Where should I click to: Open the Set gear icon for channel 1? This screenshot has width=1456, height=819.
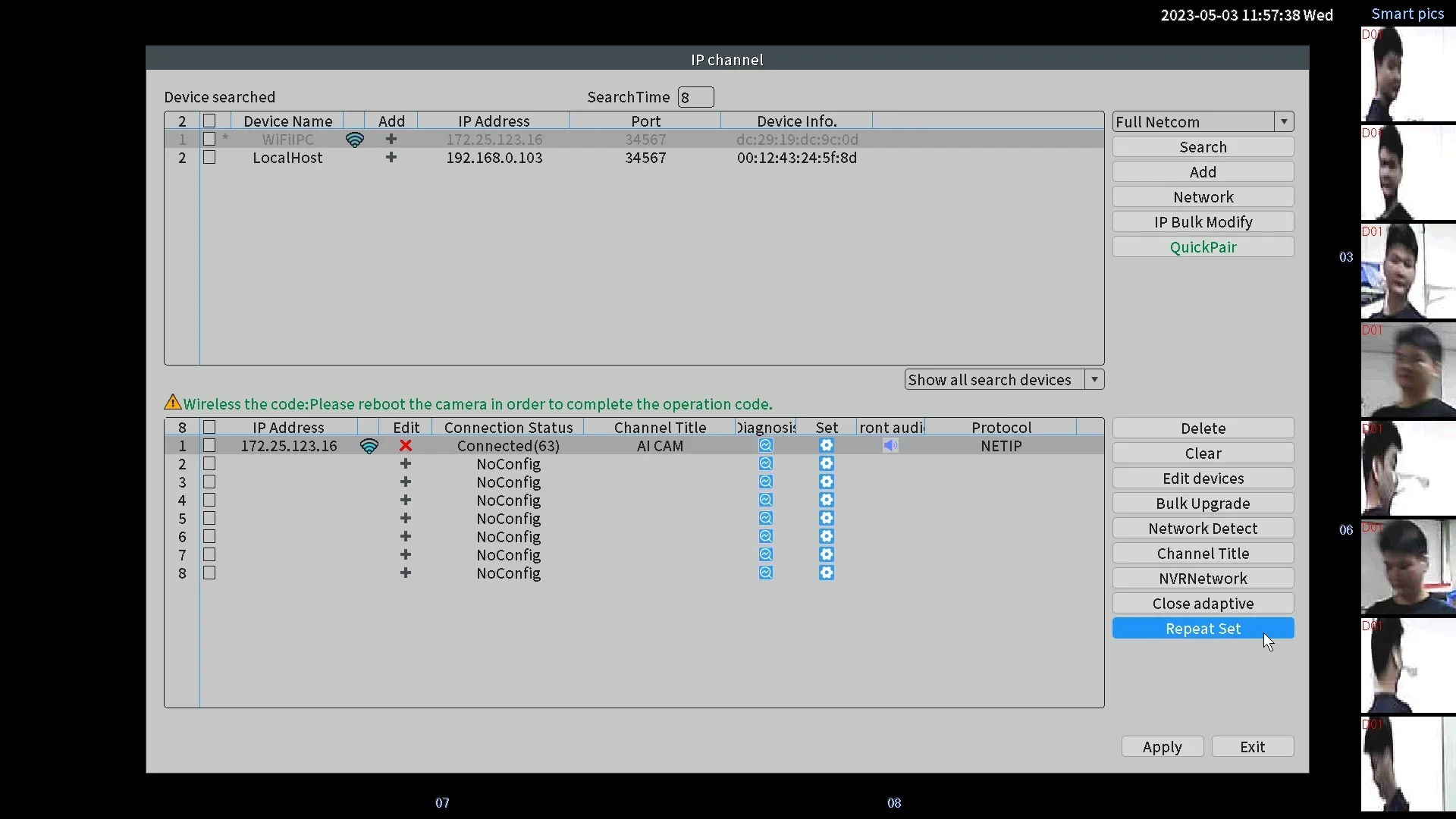point(827,446)
